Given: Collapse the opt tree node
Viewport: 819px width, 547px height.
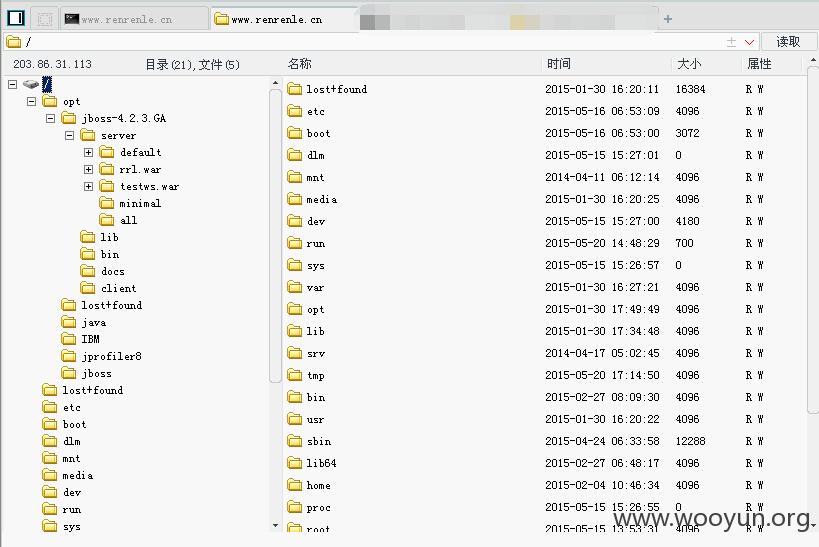Looking at the screenshot, I should [31, 101].
